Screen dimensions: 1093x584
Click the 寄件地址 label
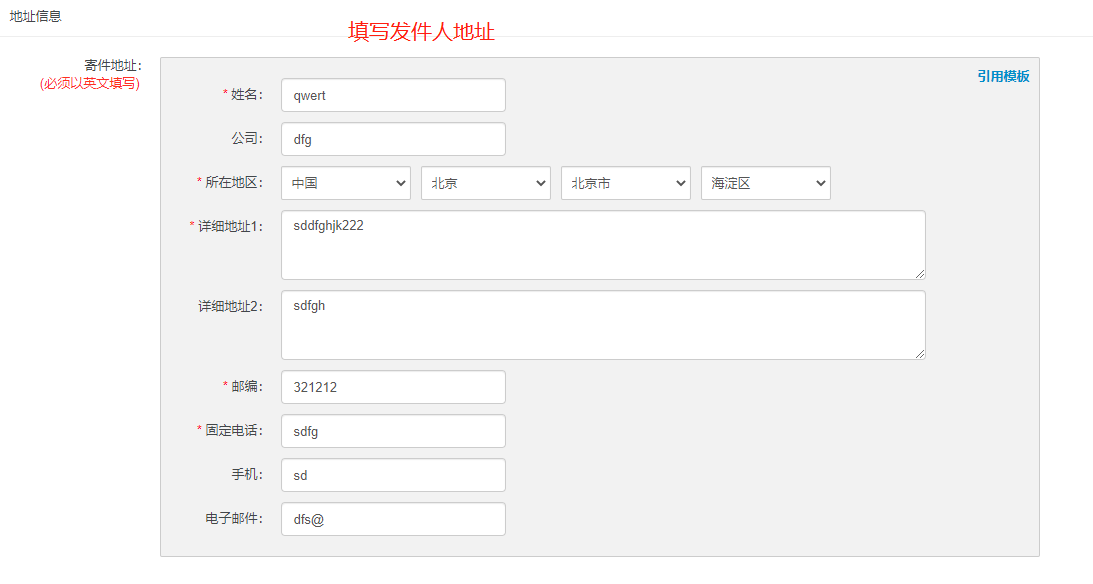pos(113,66)
